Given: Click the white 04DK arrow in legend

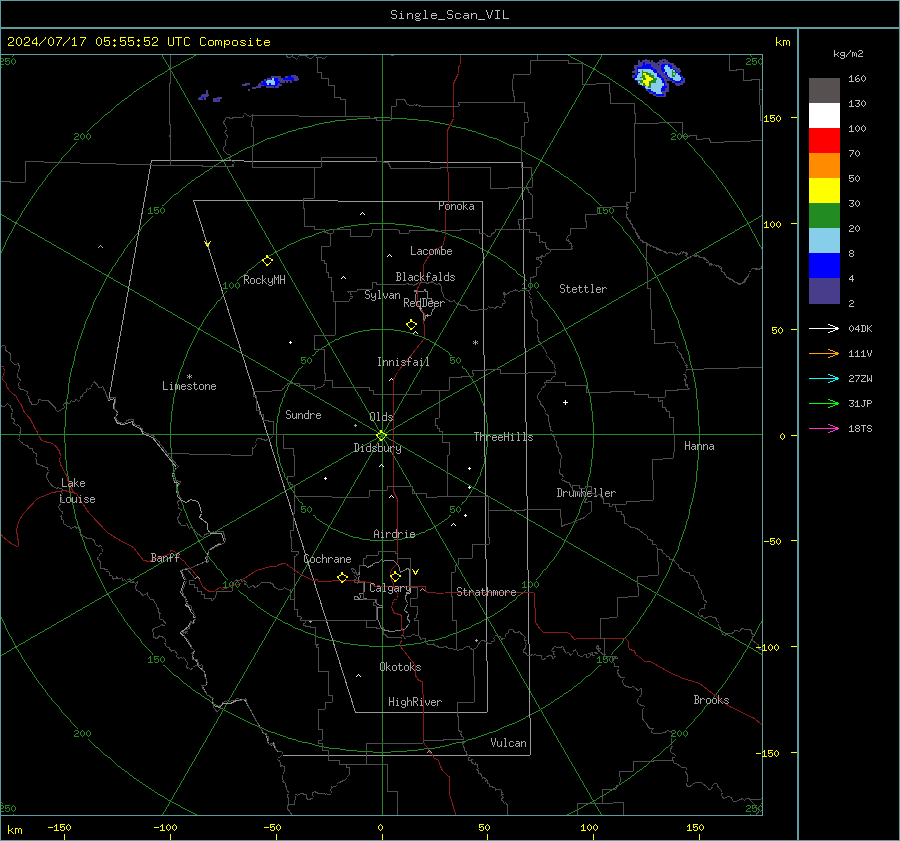Looking at the screenshot, I should click(x=824, y=328).
